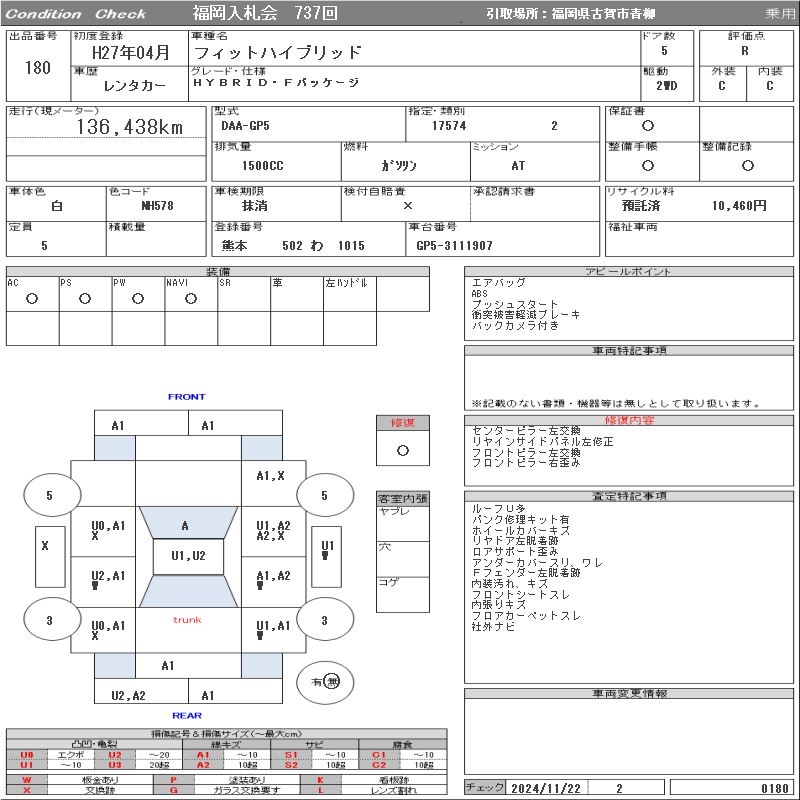
Task: Click the note パンク修理キット有
Action: [x=520, y=519]
